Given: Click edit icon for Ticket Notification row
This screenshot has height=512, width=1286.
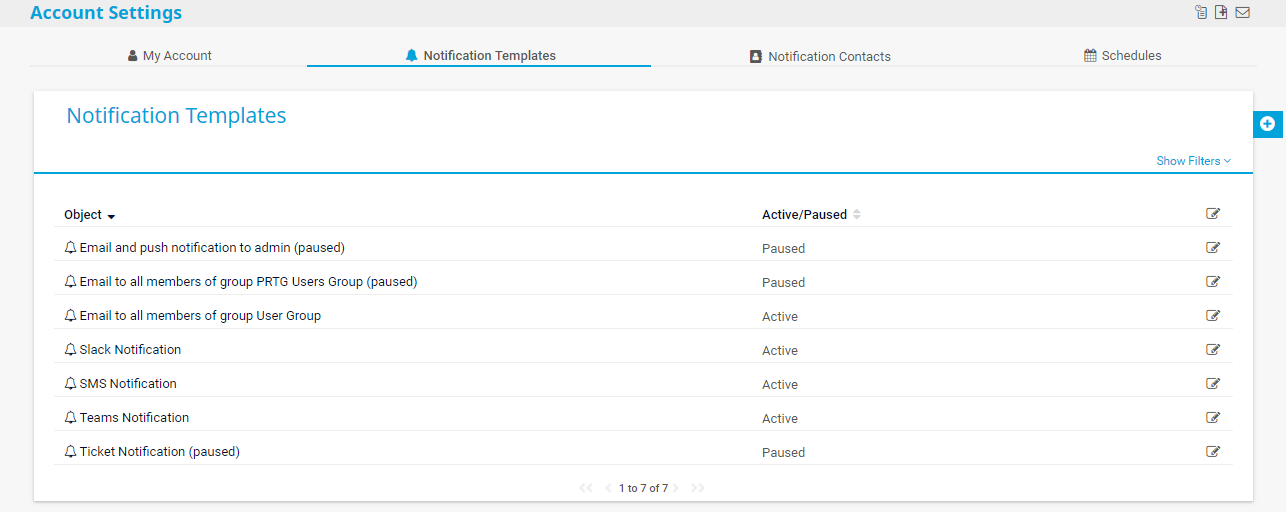Looking at the screenshot, I should coord(1213,452).
